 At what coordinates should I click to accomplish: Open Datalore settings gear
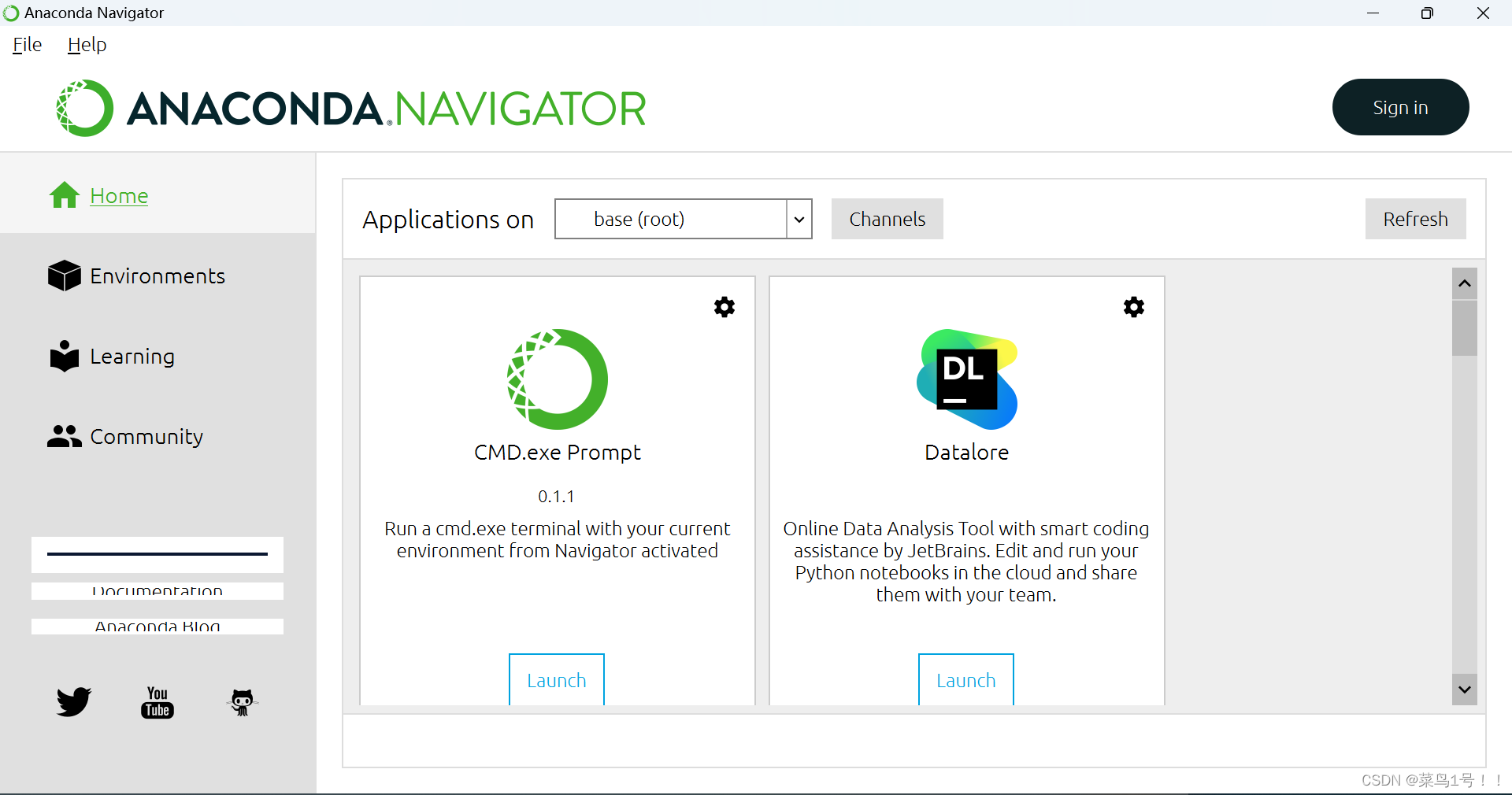(x=1134, y=307)
